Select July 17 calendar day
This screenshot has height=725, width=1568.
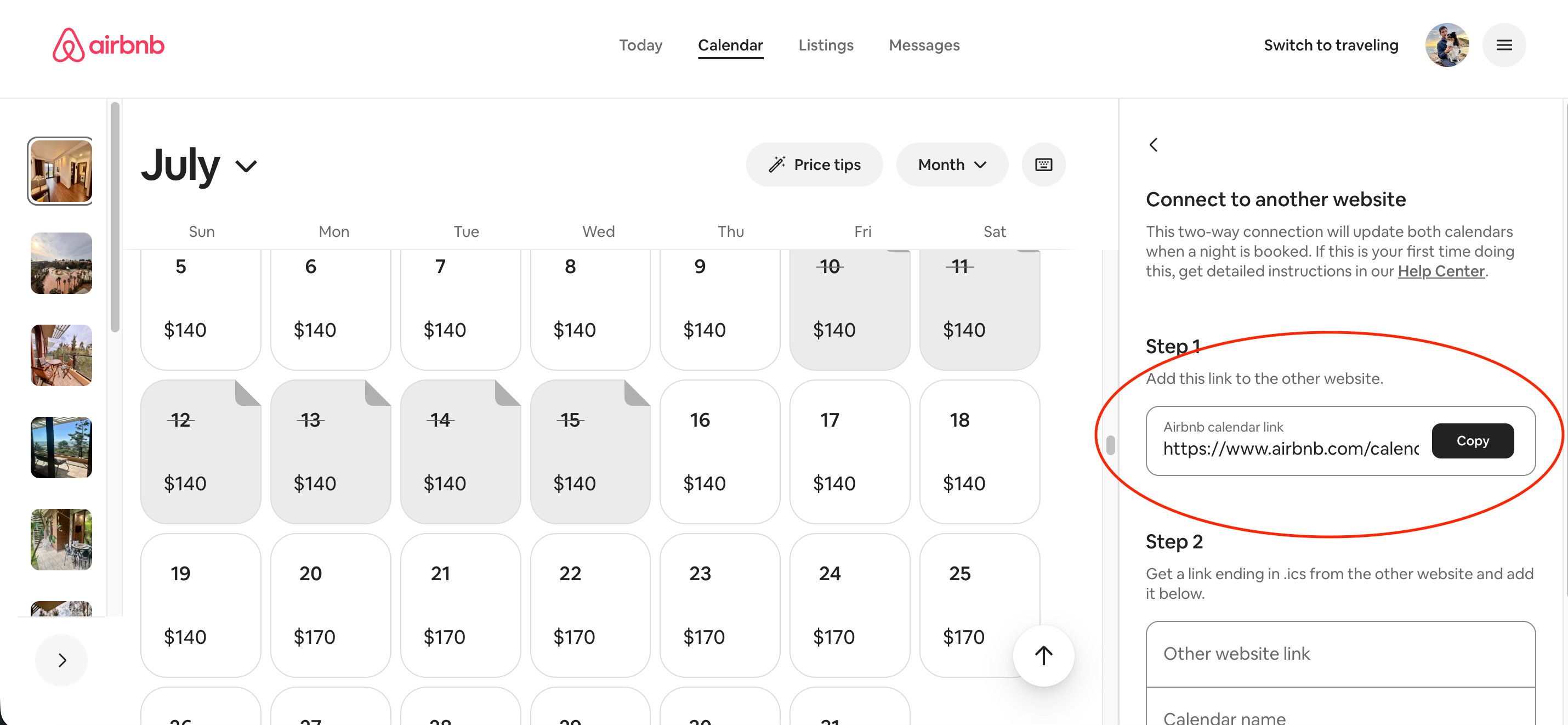coord(850,452)
